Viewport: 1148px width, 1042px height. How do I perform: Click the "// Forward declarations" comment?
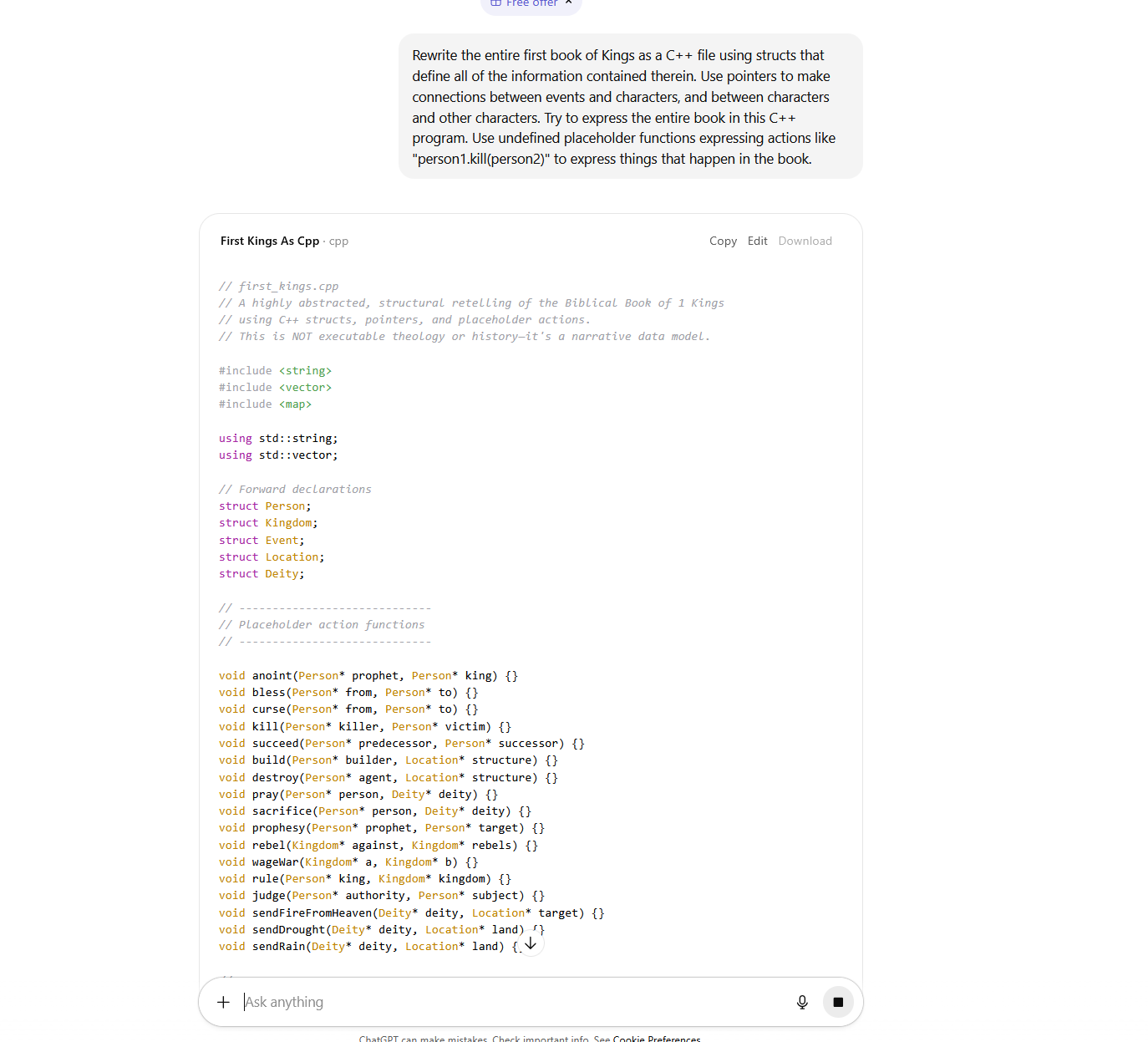coord(296,489)
